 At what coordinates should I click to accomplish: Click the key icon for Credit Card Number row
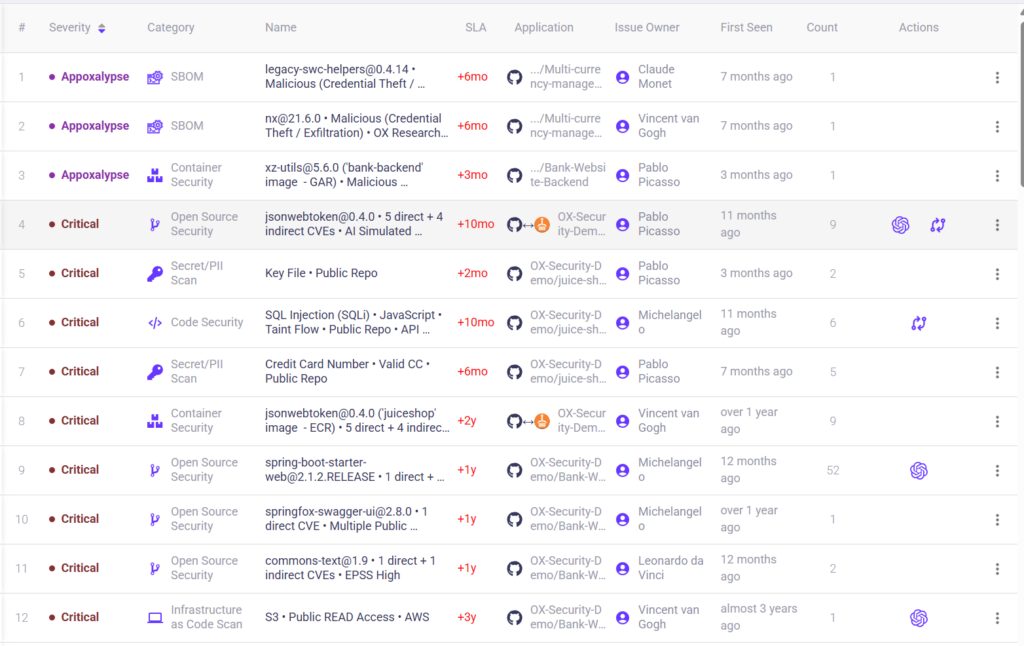coord(155,372)
